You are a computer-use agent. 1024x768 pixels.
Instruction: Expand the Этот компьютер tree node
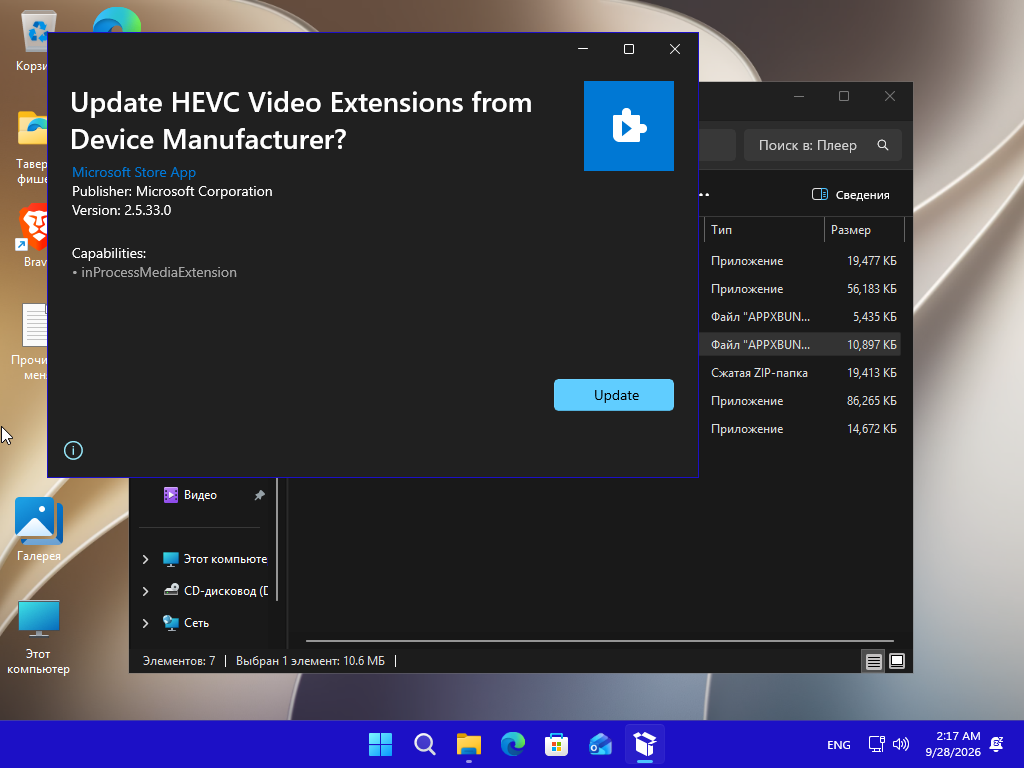145,559
